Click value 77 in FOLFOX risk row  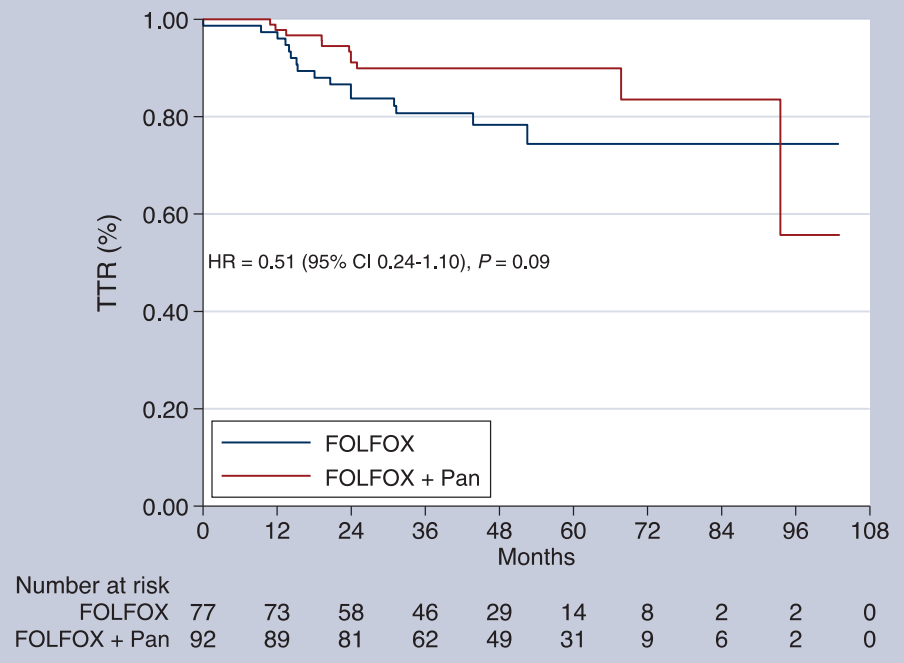(203, 612)
